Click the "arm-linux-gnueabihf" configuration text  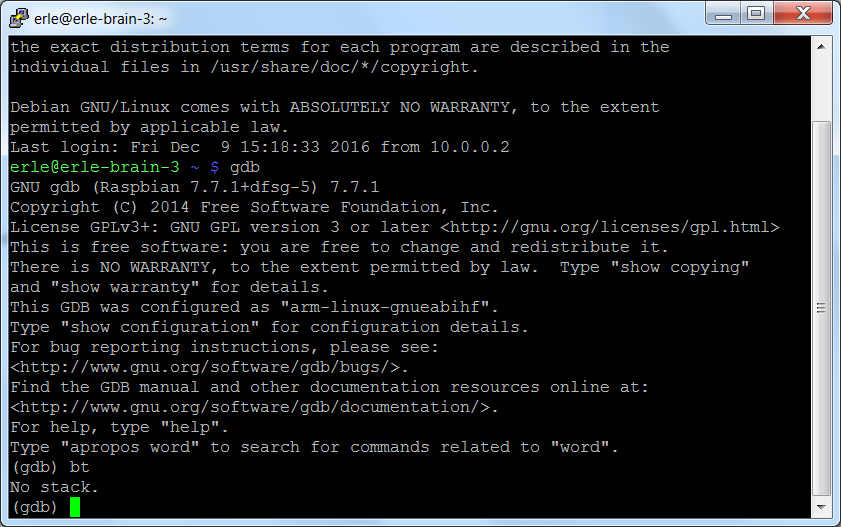(x=385, y=307)
